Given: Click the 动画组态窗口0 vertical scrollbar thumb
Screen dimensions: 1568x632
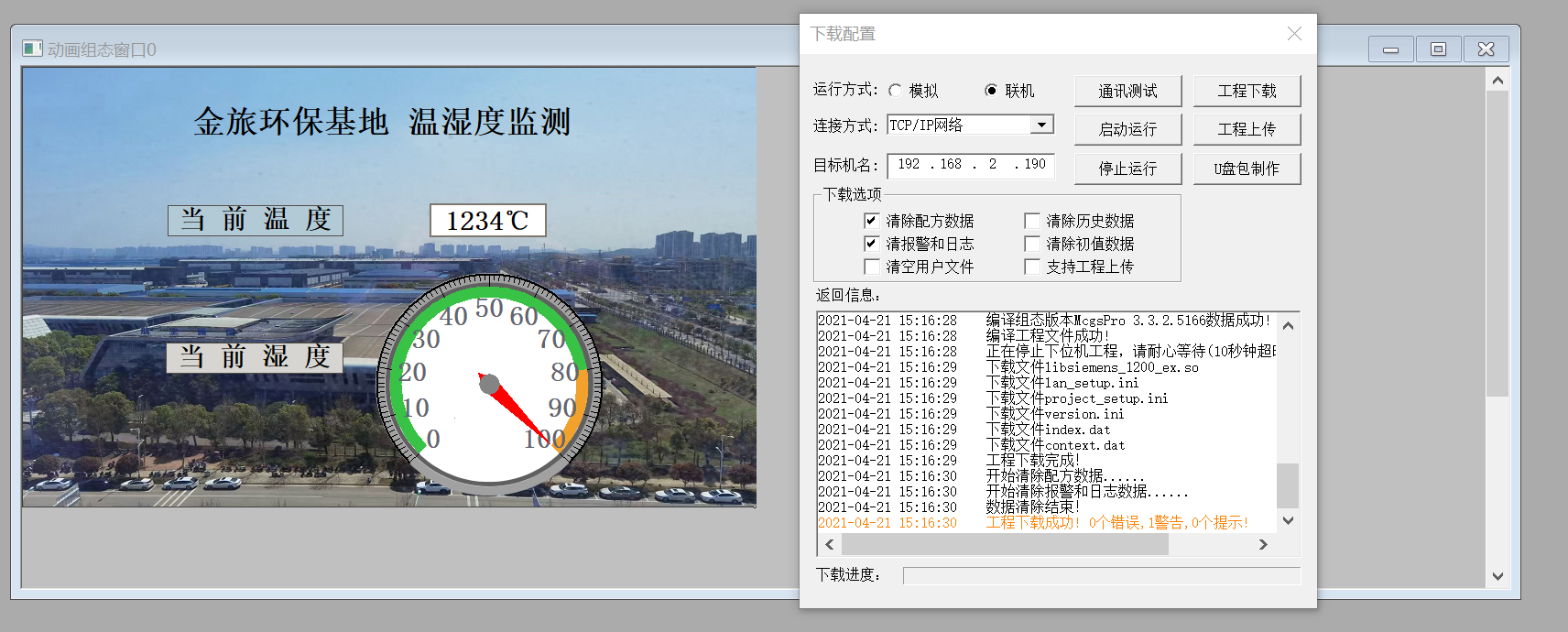Looking at the screenshot, I should point(1497,243).
